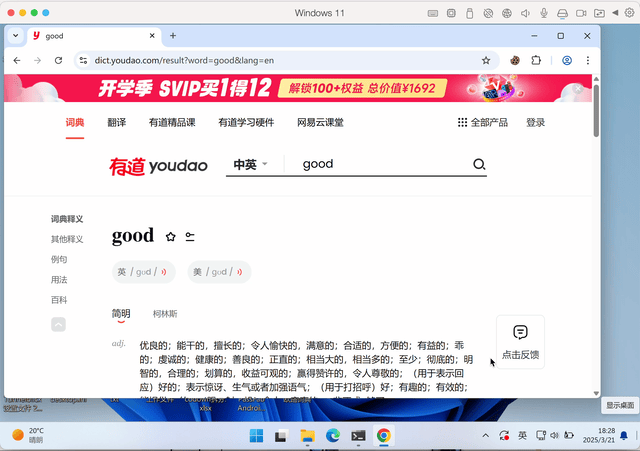
Task: Open the 全部产品 products grid
Action: click(483, 122)
